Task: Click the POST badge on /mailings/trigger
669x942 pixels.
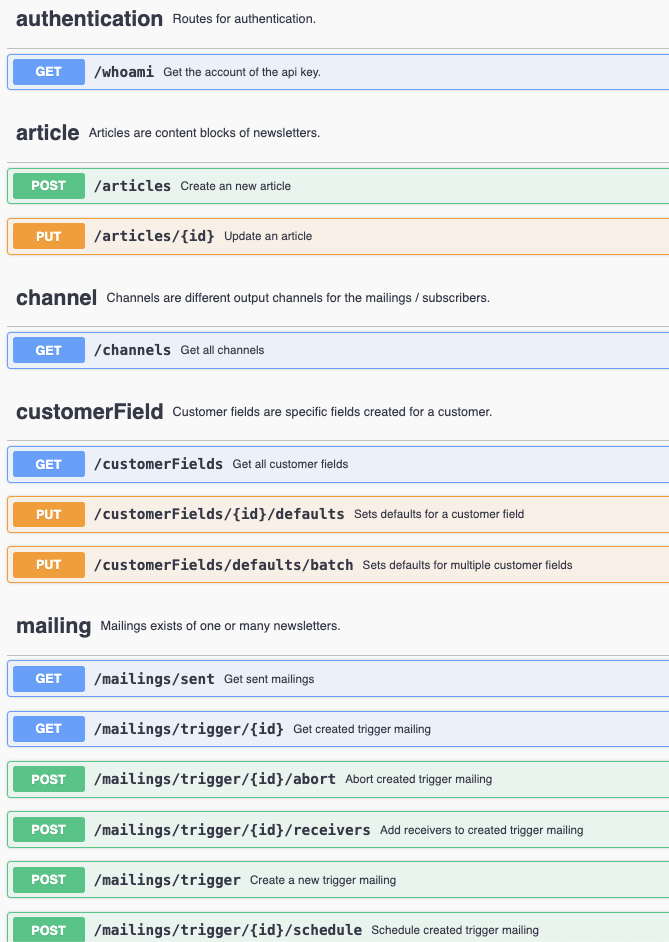Action: click(48, 879)
